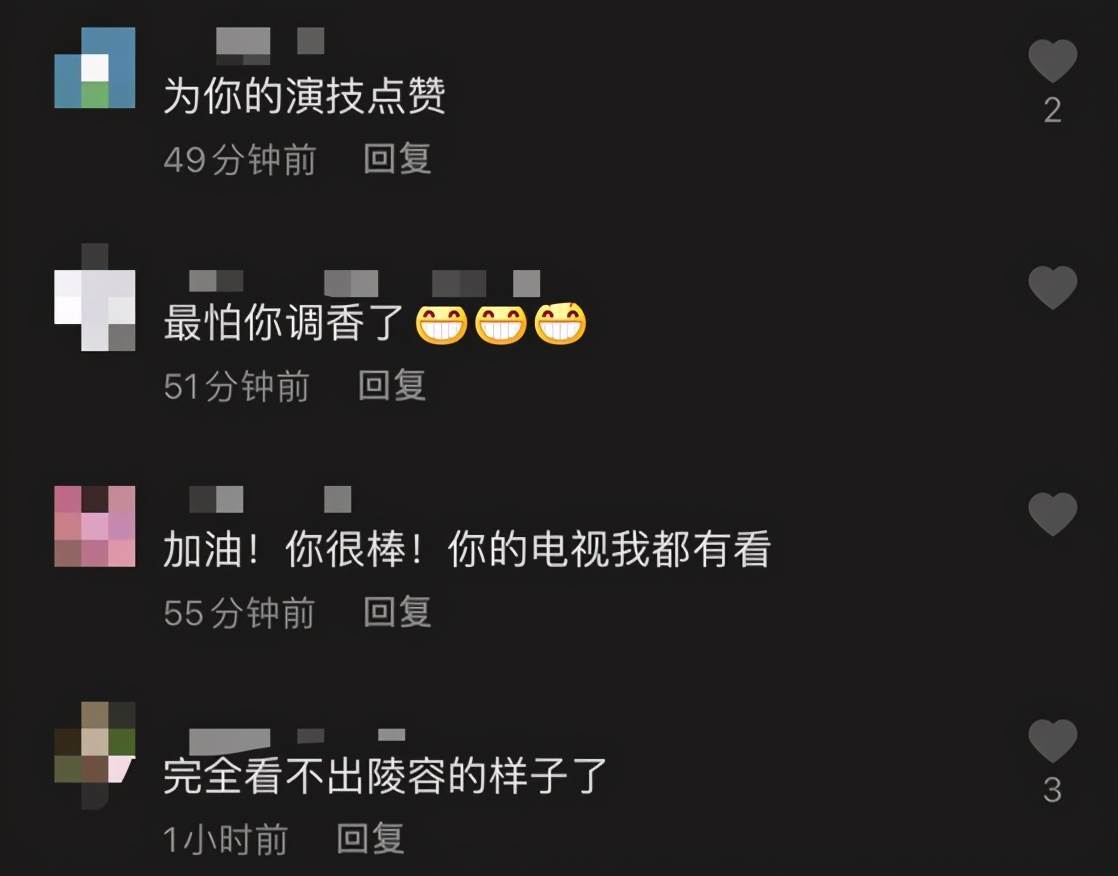Viewport: 1118px width, 876px height.
Task: Like the comment 为你的演技点赞
Action: coord(1052,61)
